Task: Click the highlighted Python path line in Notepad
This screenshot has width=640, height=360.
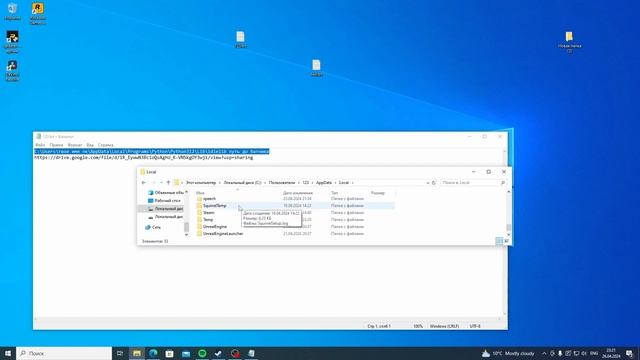Action: point(152,151)
